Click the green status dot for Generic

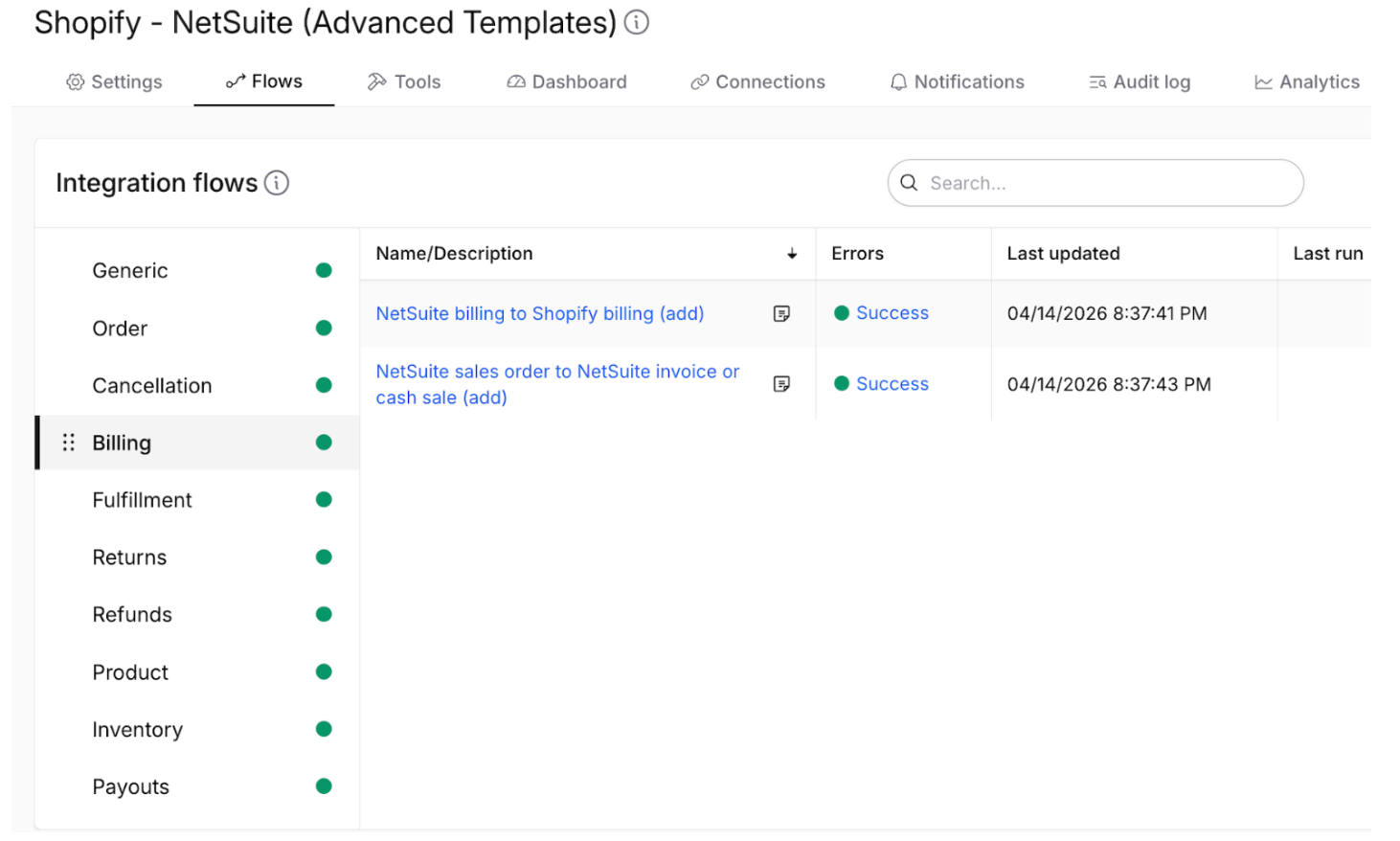click(x=324, y=270)
